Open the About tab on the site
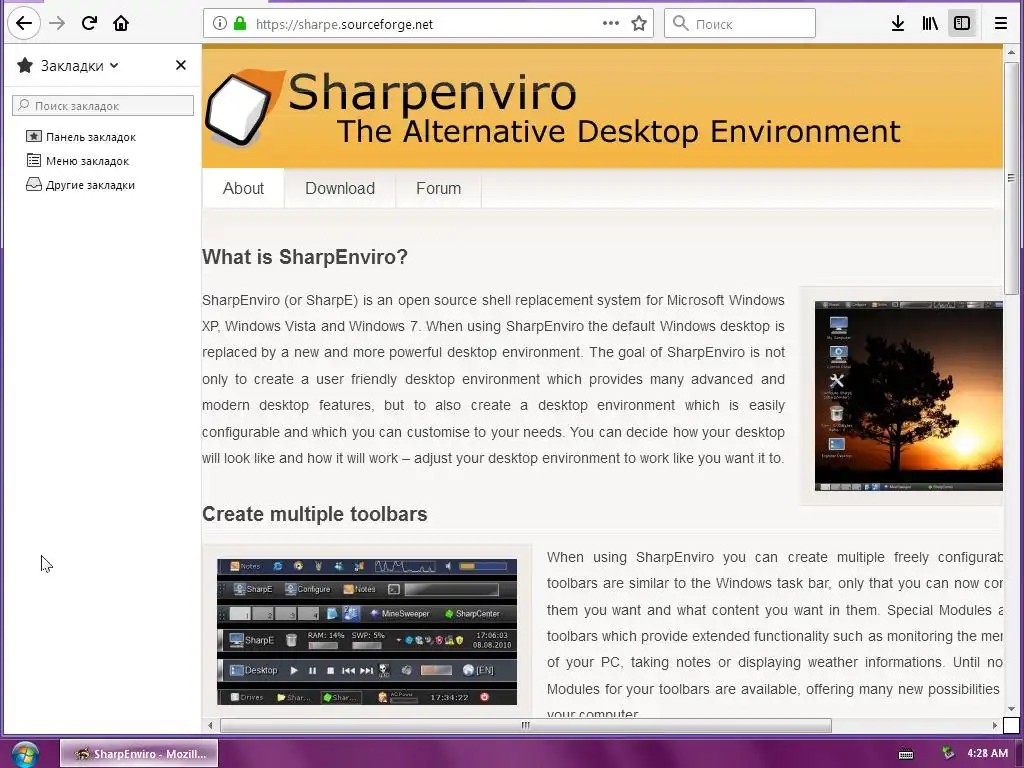This screenshot has height=768, width=1024. (243, 188)
